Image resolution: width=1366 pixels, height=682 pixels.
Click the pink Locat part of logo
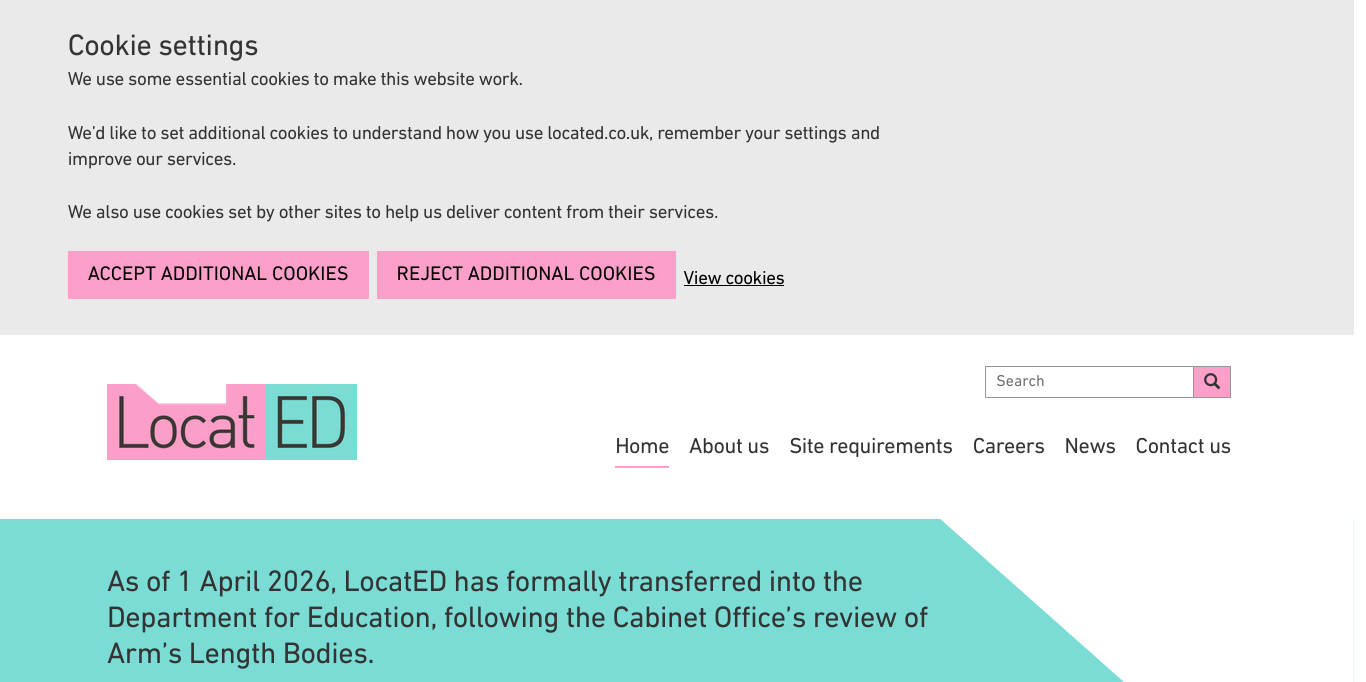click(186, 424)
